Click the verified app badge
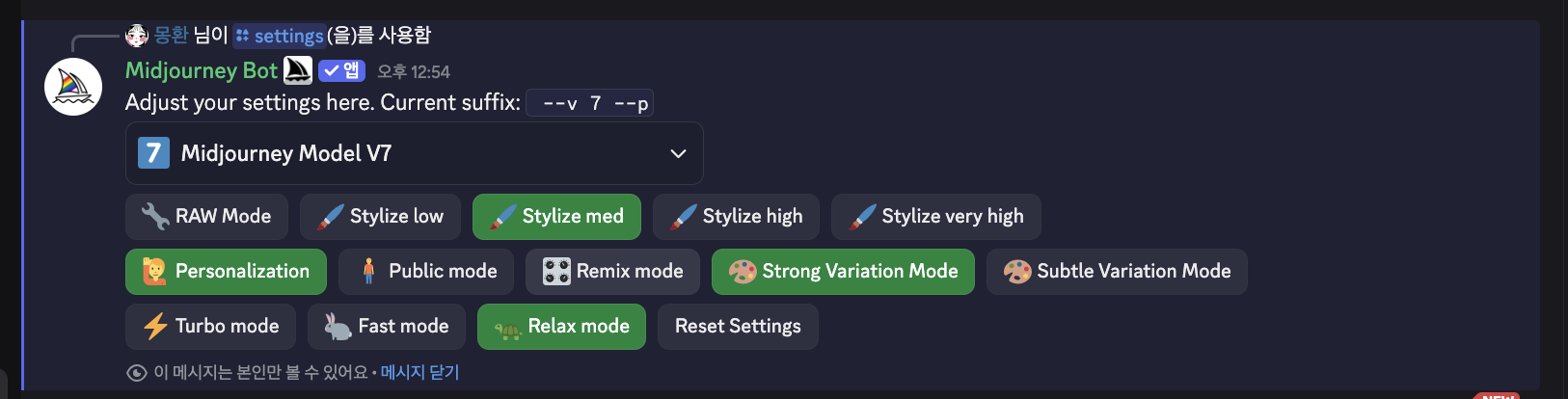Viewport: 1568px width, 399px height. coord(341,70)
